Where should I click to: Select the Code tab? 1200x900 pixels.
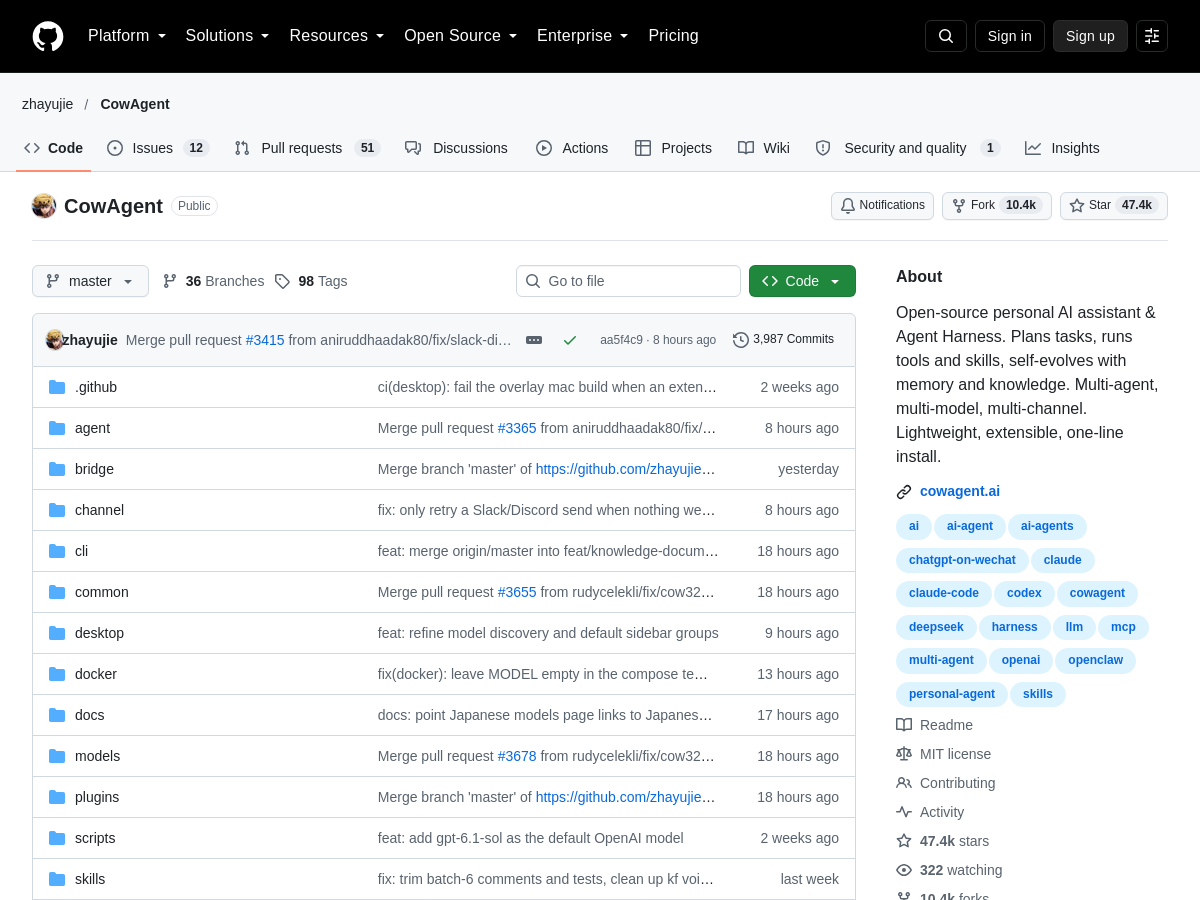tap(54, 148)
